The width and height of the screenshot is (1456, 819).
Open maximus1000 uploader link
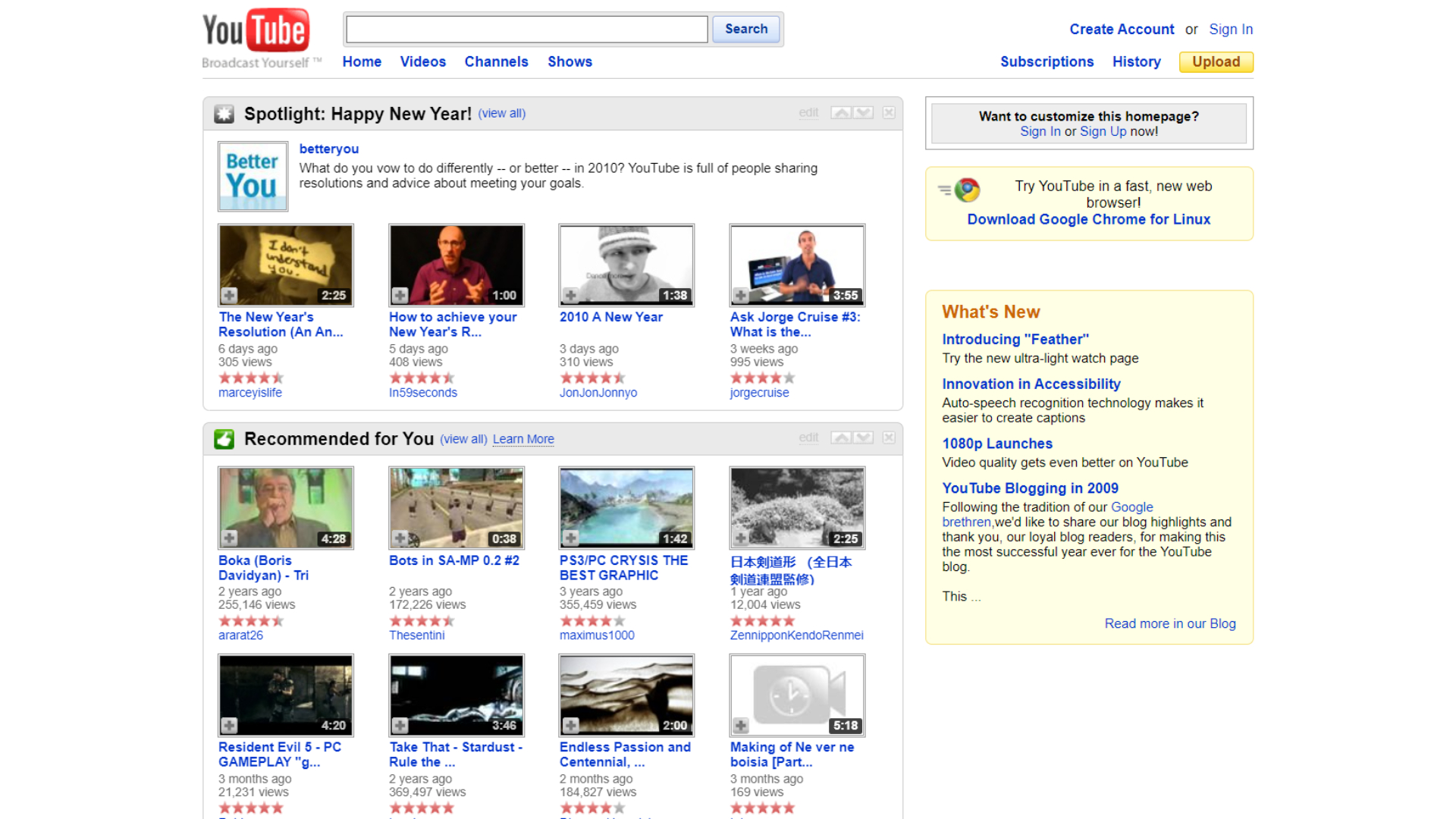pos(597,635)
